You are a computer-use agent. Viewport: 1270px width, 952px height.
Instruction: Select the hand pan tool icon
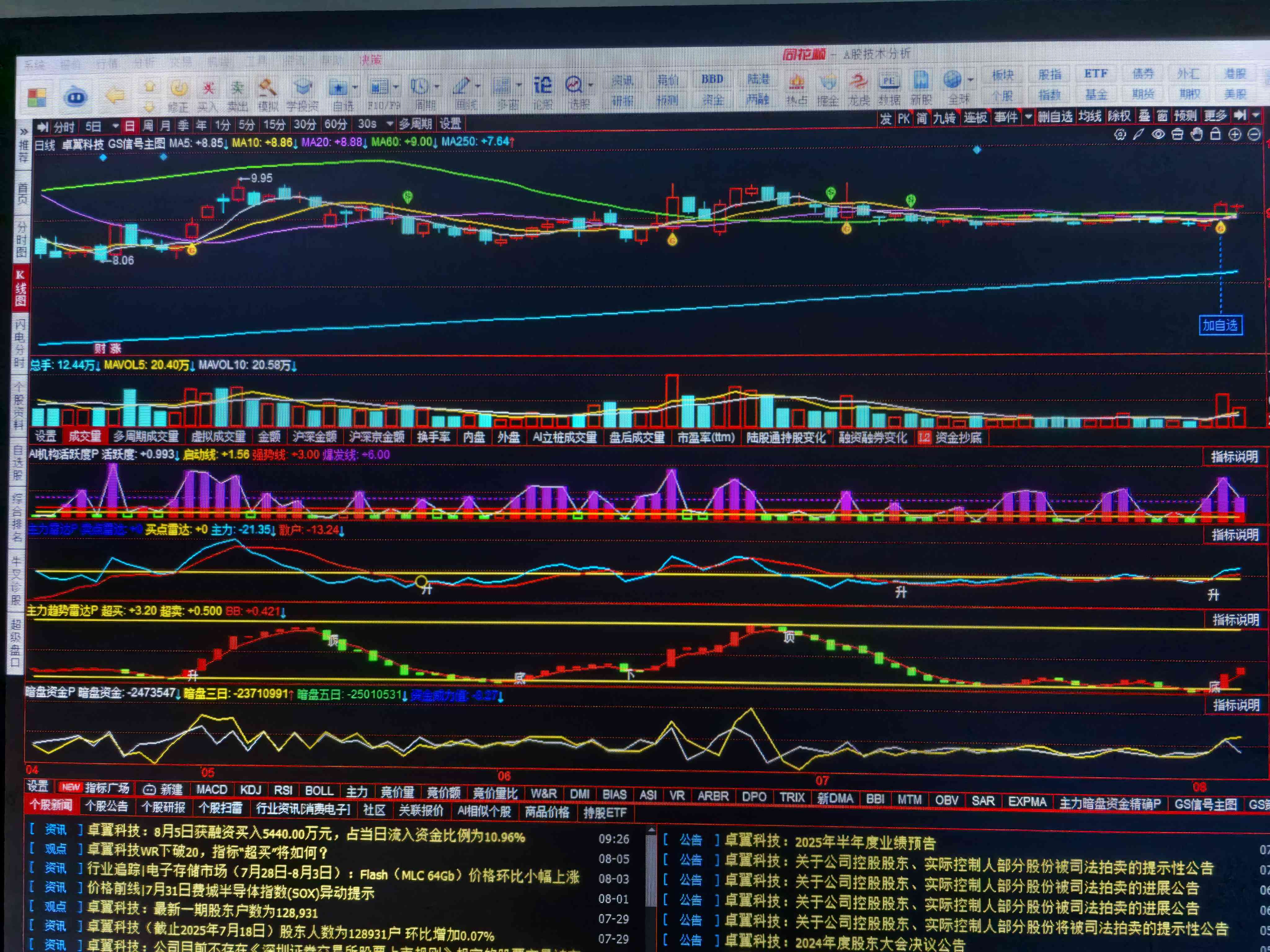(x=1197, y=134)
